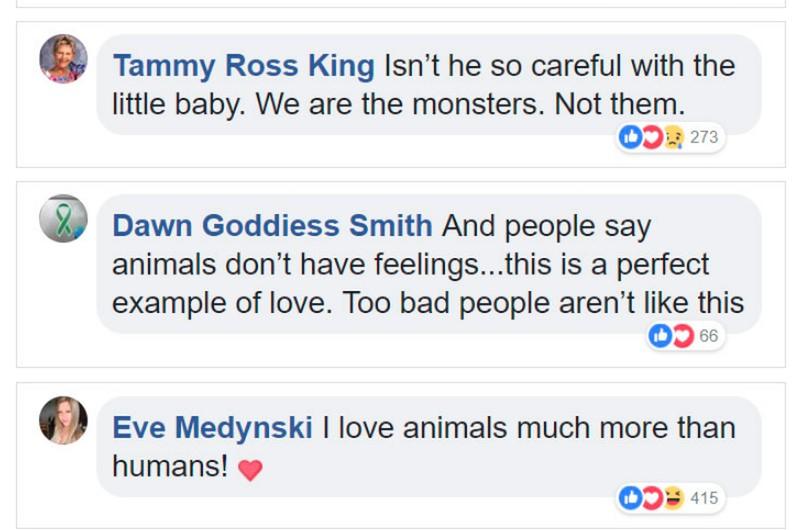Visit the Dawn Goddiess Smith profile name link
Image resolution: width=800 pixels, height=530 pixels.
272,225
